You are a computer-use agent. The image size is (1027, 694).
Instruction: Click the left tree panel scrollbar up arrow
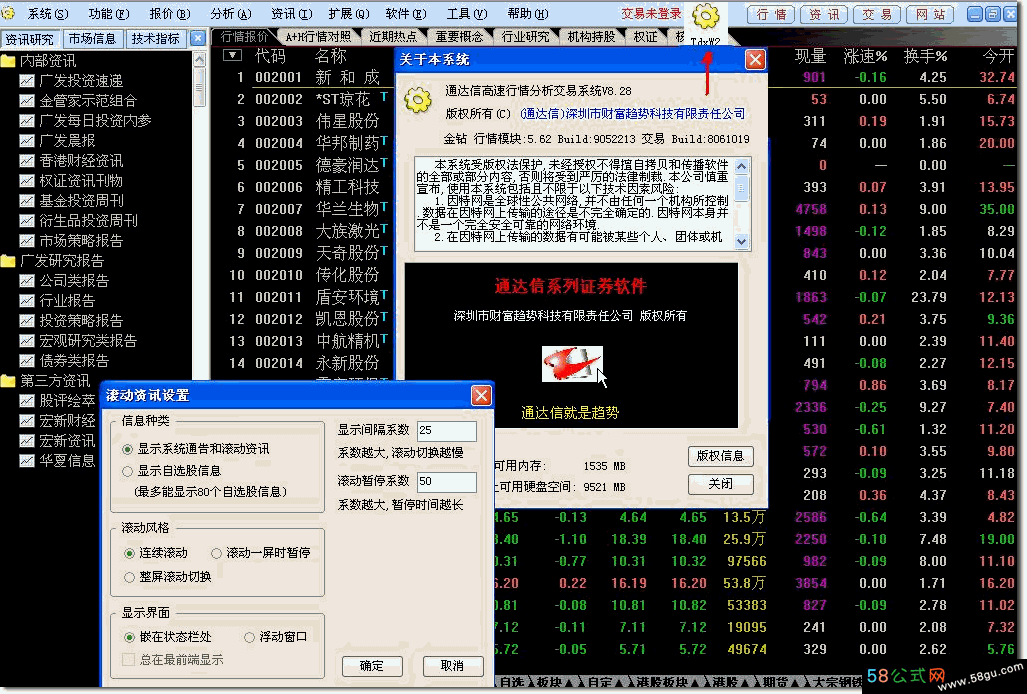point(199,59)
